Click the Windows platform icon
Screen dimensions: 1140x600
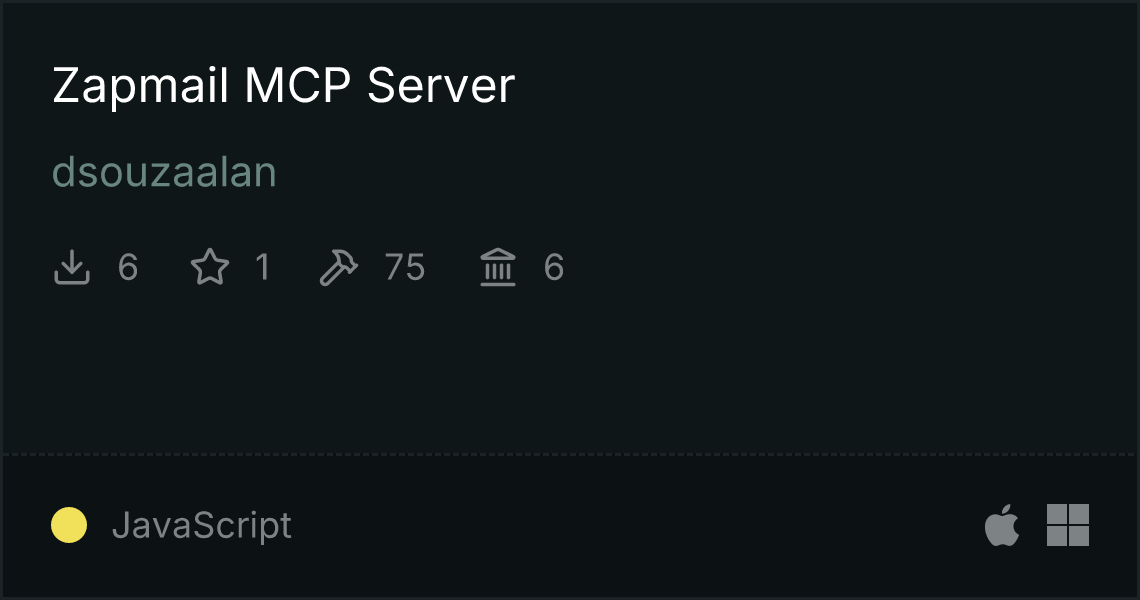(x=1068, y=524)
